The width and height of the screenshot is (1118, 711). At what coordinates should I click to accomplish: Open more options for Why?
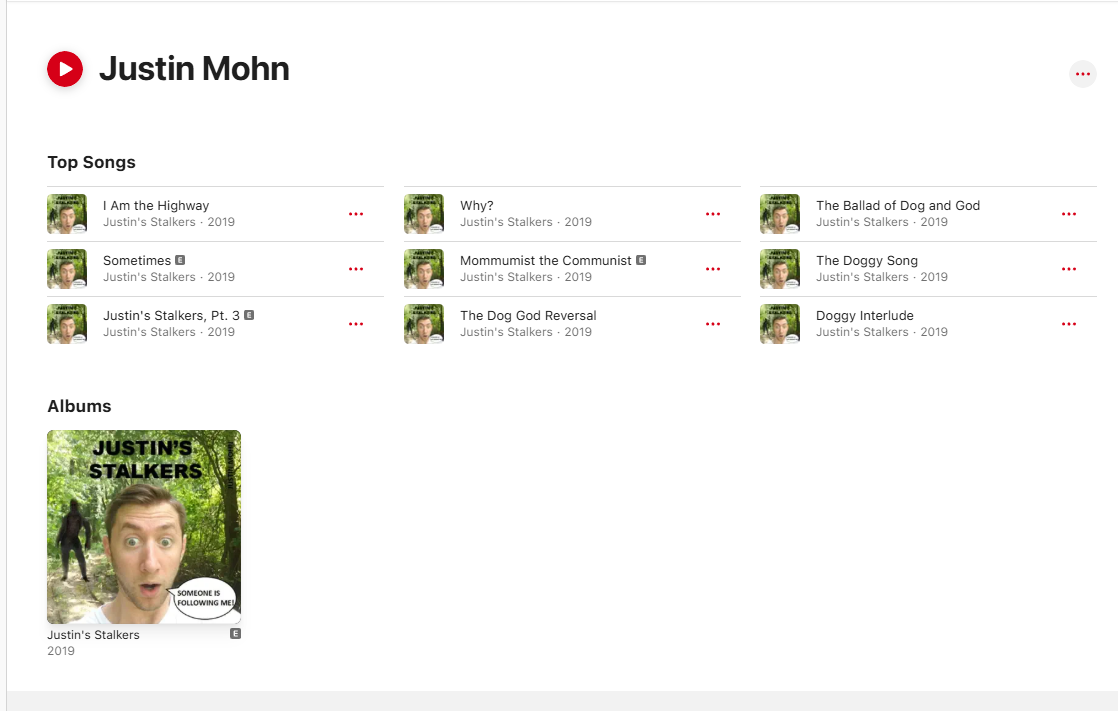click(713, 214)
